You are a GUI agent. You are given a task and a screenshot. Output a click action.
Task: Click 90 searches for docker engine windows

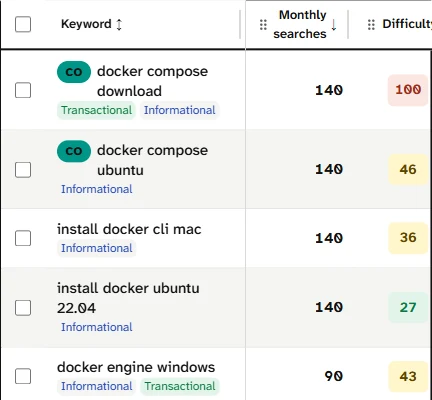point(334,376)
